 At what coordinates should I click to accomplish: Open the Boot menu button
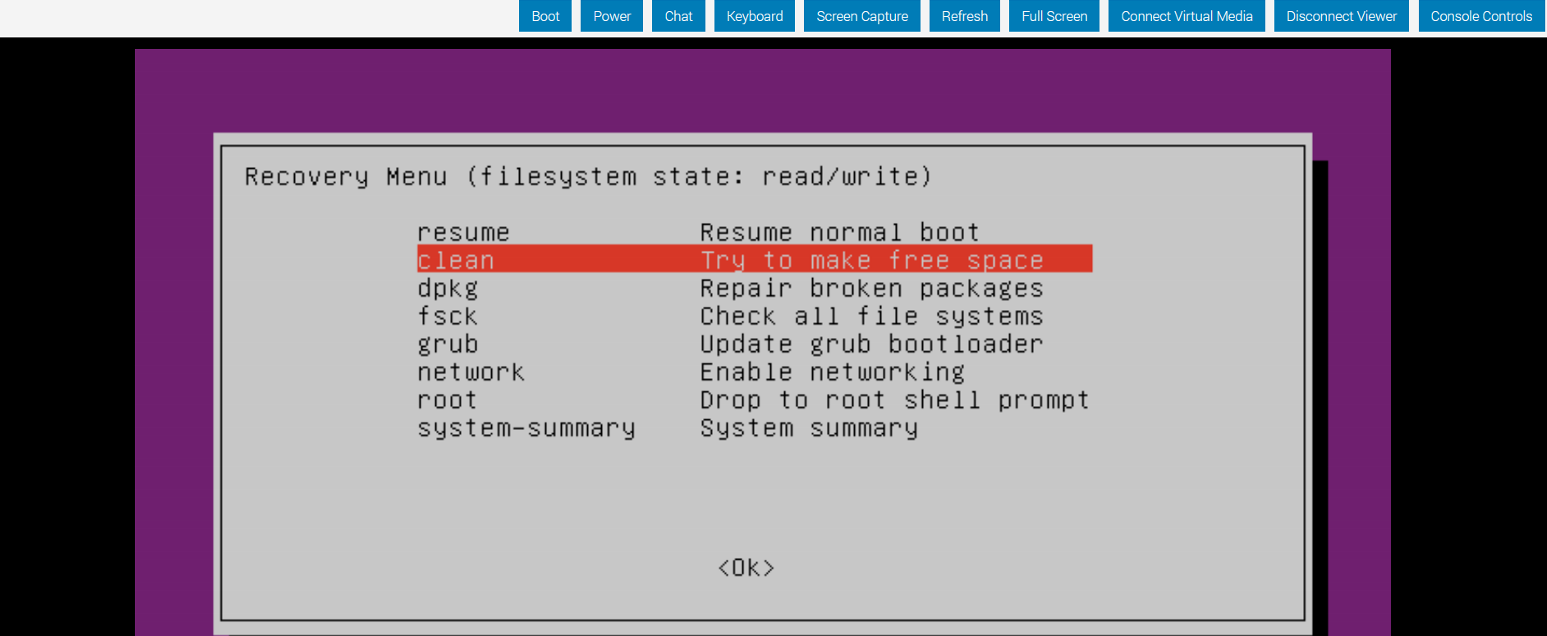(x=545, y=16)
